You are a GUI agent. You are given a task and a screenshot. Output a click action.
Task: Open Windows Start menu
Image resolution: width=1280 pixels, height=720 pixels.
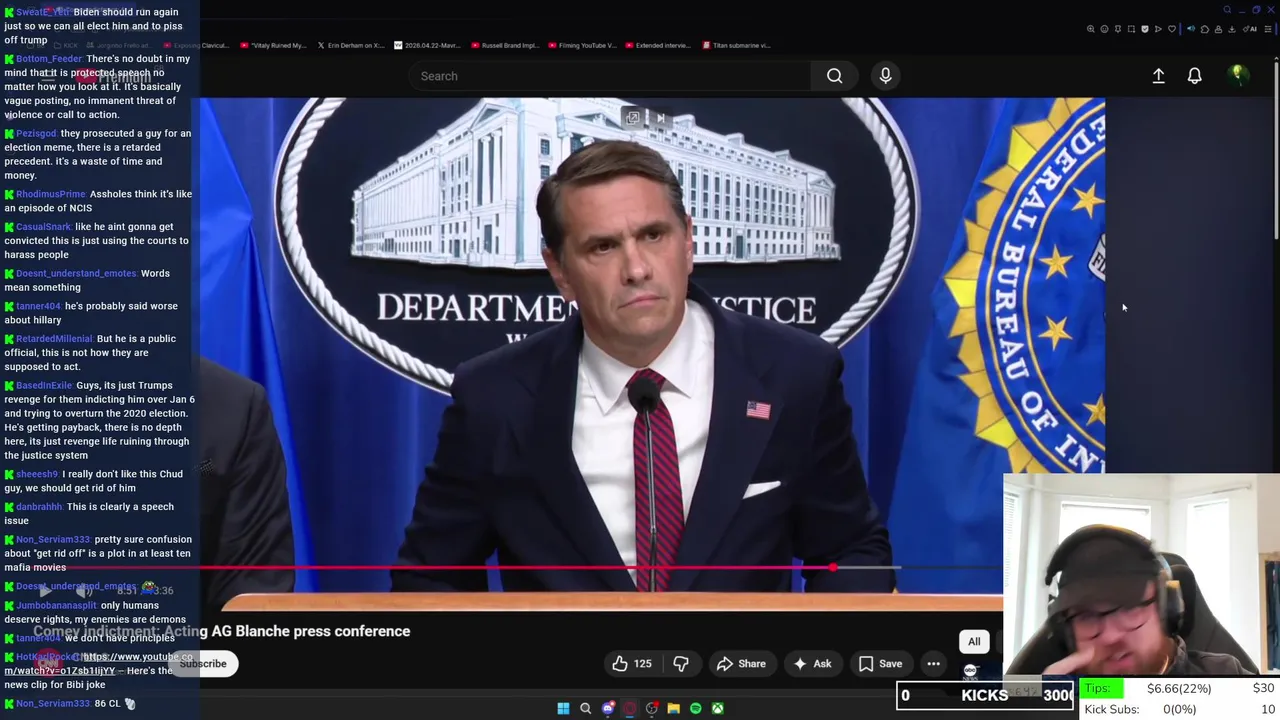coord(563,708)
